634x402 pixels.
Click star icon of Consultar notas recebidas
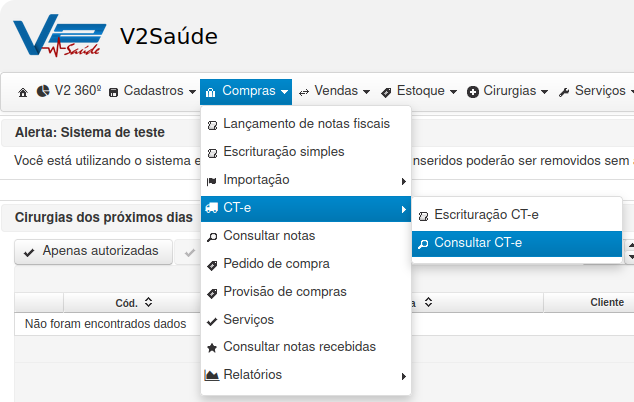click(x=212, y=347)
